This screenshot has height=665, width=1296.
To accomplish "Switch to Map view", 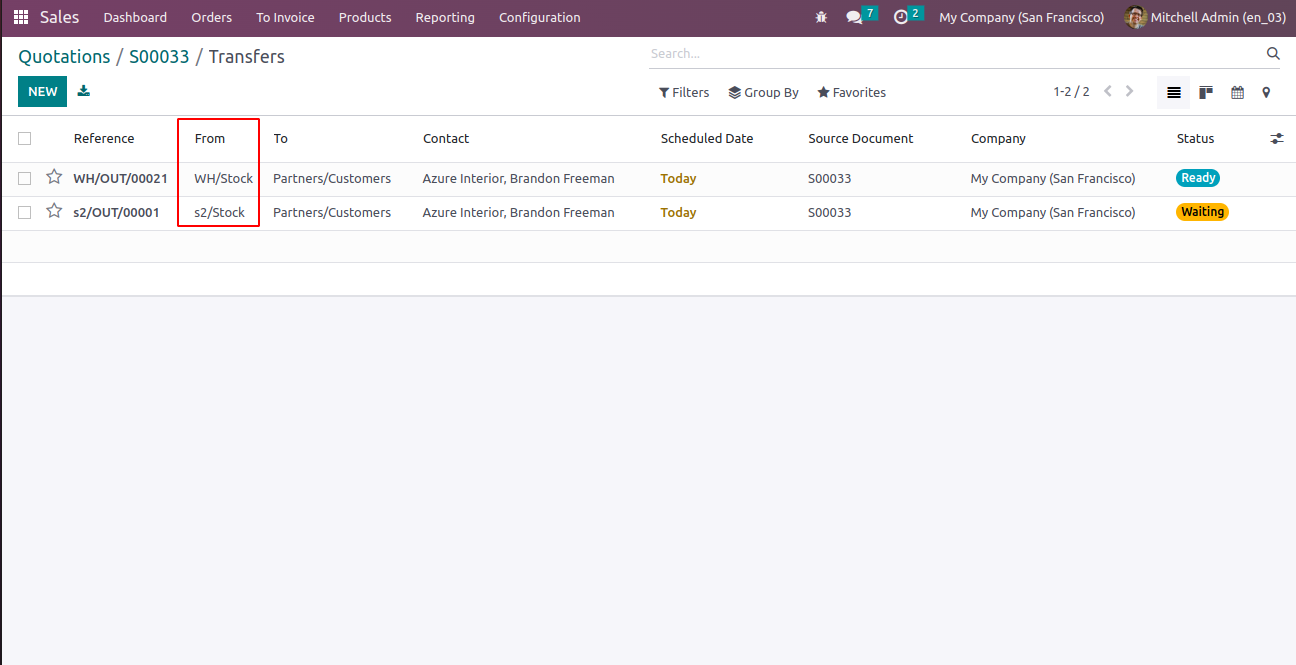I will [x=1266, y=92].
